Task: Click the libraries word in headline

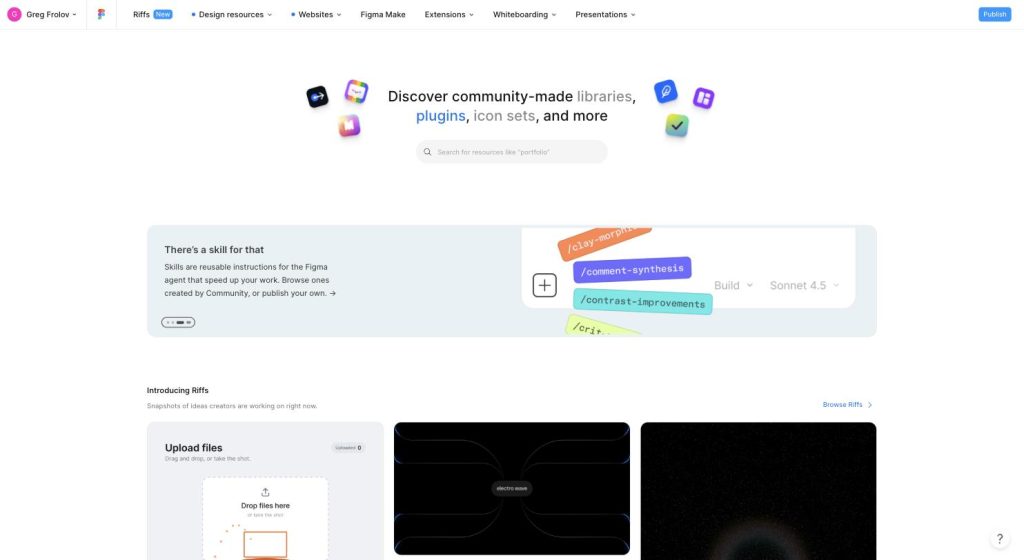Action: (604, 97)
